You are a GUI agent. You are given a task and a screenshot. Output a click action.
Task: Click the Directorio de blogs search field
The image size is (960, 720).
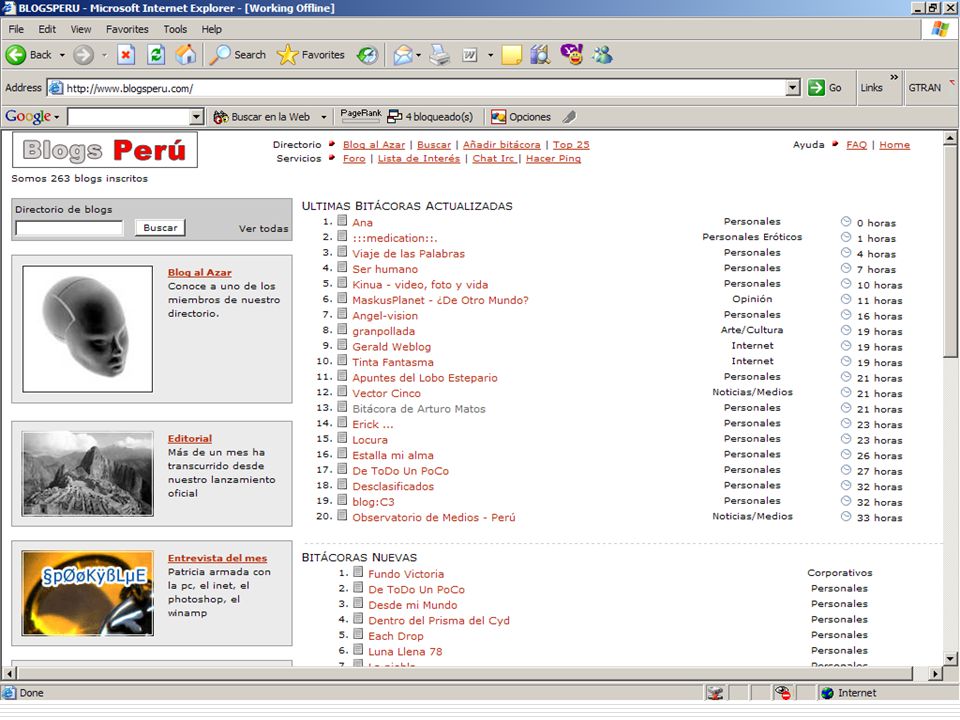point(69,228)
